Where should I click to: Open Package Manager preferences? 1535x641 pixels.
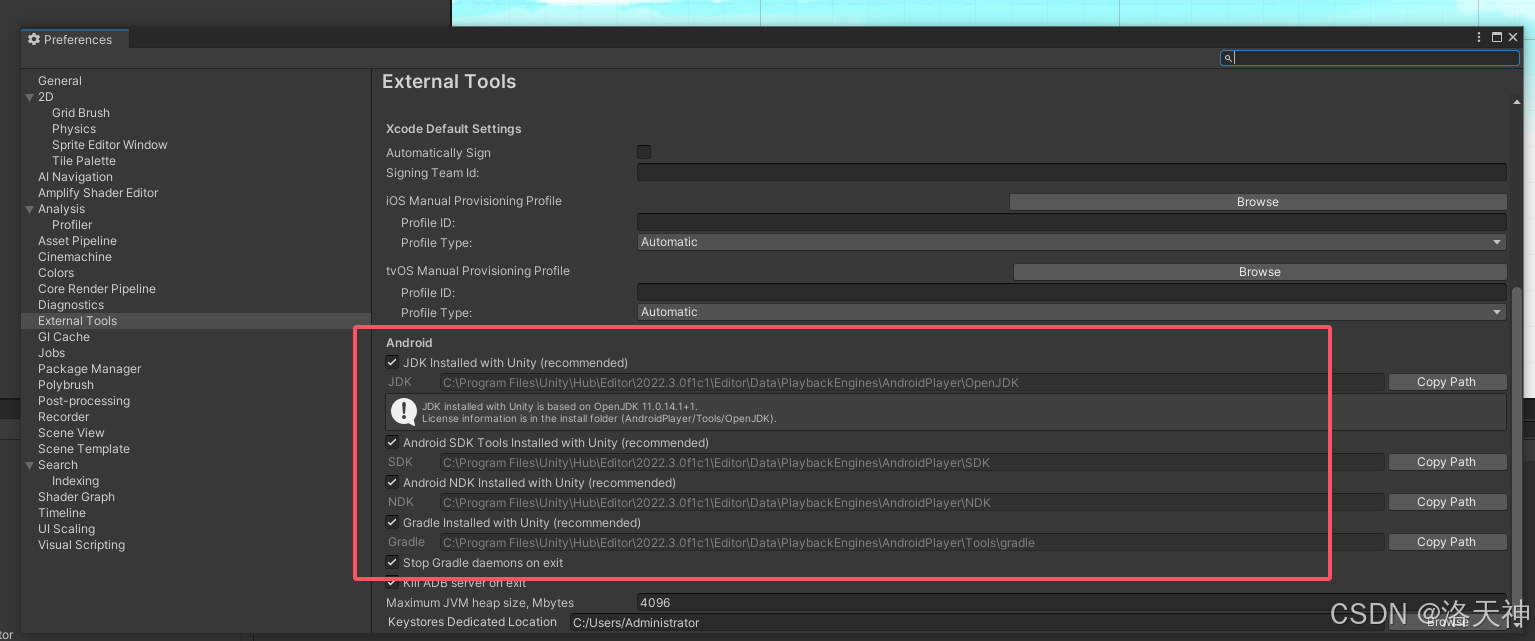[90, 369]
